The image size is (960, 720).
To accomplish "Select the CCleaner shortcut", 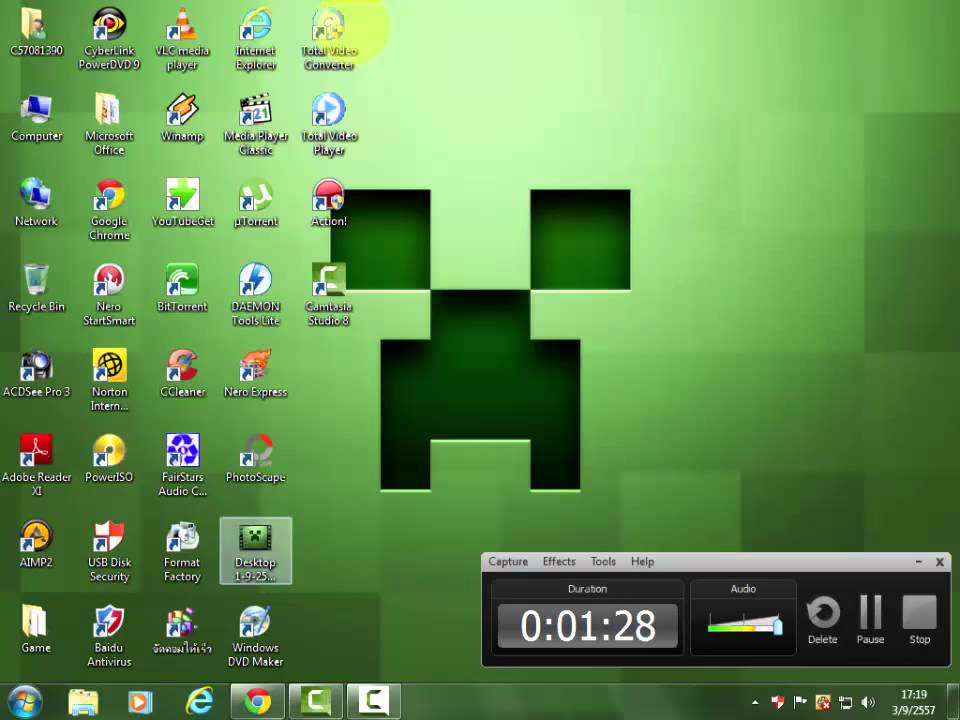I will 182,373.
